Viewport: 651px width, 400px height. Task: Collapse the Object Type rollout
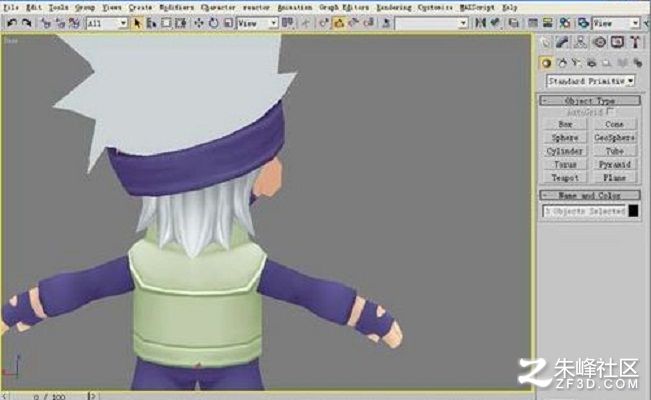click(x=590, y=101)
